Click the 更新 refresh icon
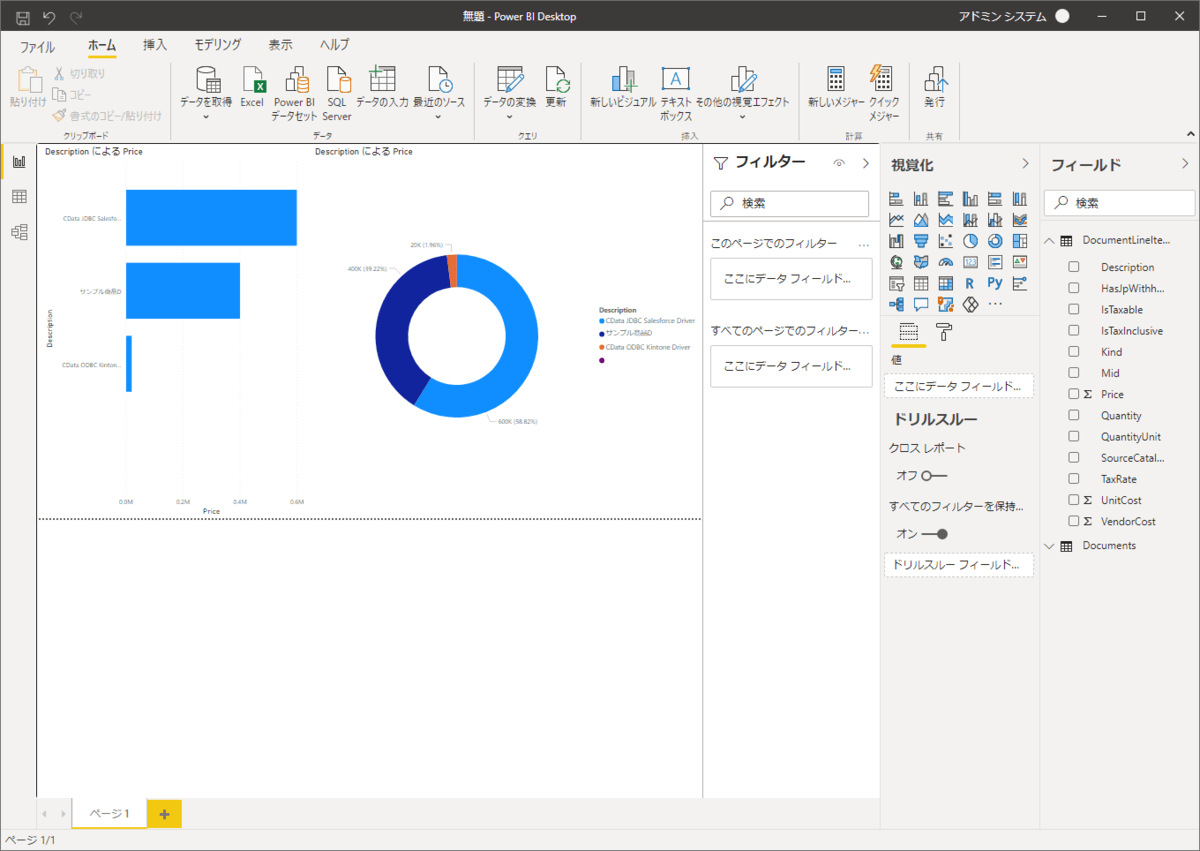The image size is (1200, 851). 556,82
